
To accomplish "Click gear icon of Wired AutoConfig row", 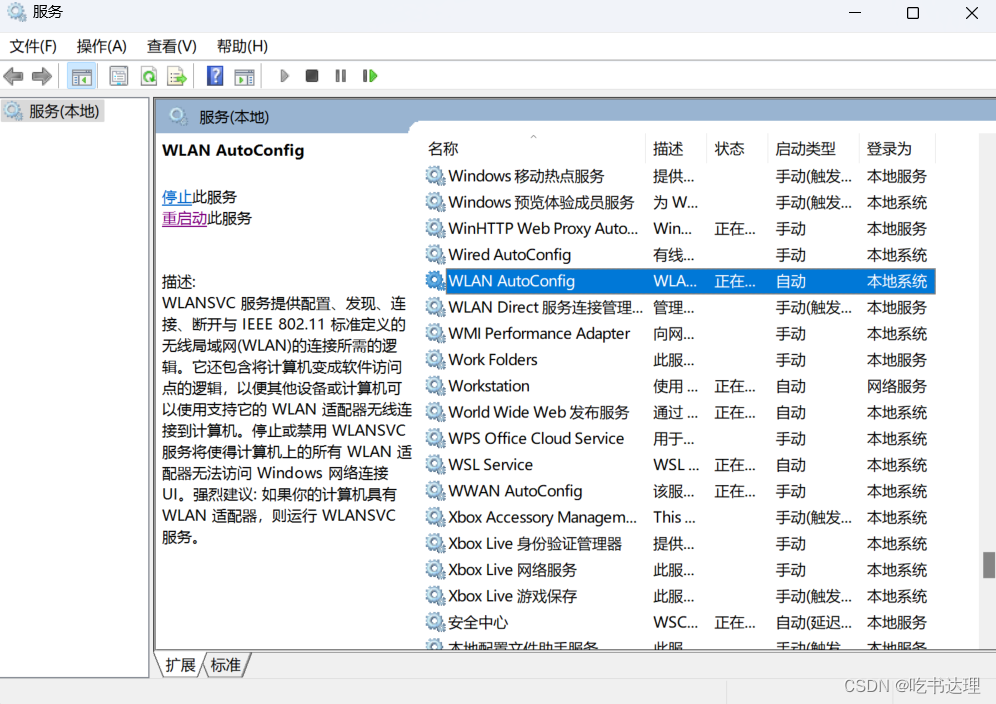I will point(435,255).
